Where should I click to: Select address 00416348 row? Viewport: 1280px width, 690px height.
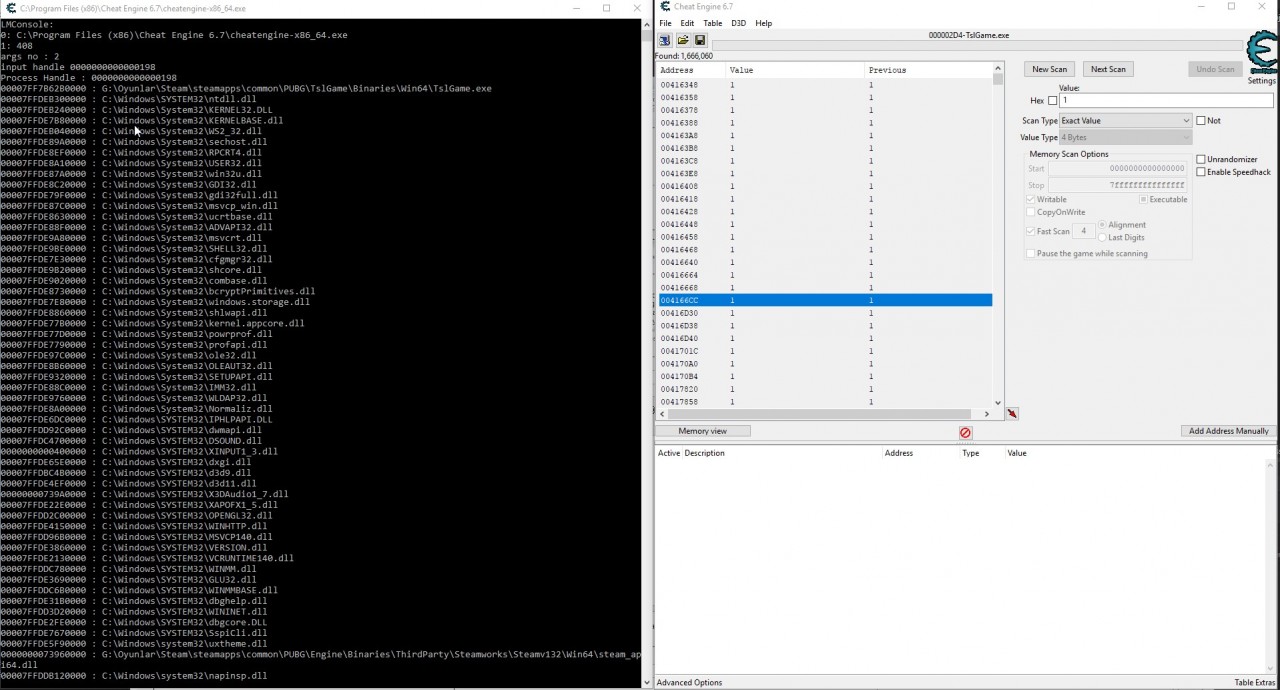(824, 85)
